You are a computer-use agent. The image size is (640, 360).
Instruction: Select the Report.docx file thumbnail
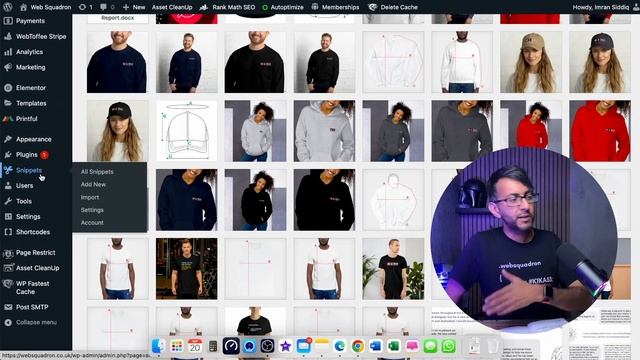click(118, 18)
